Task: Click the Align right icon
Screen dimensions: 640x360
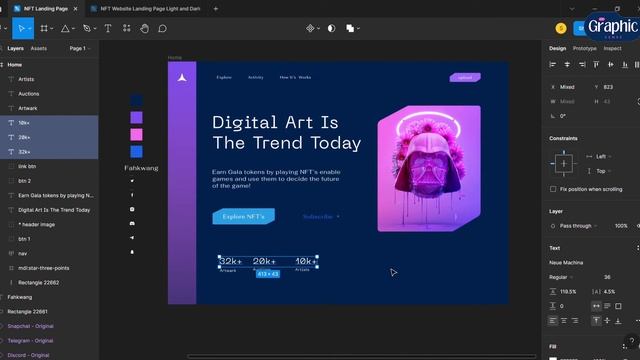Action: click(x=582, y=64)
